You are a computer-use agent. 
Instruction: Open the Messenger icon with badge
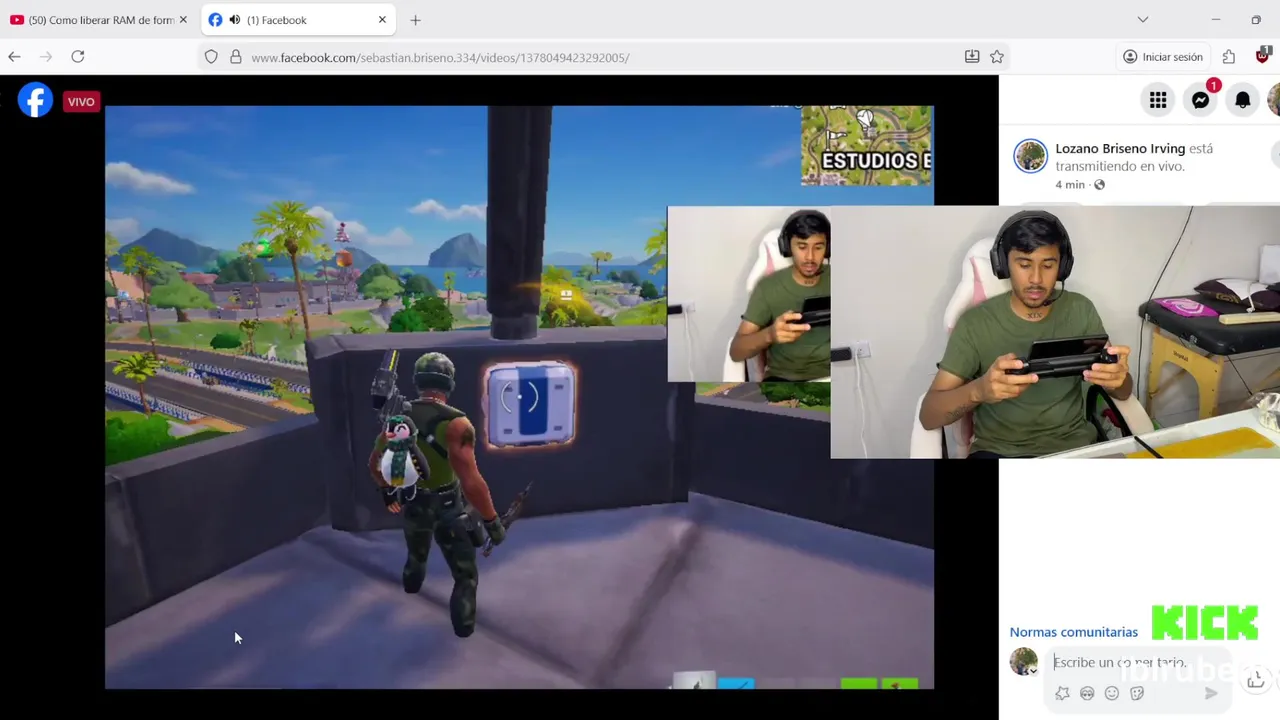coord(1201,100)
